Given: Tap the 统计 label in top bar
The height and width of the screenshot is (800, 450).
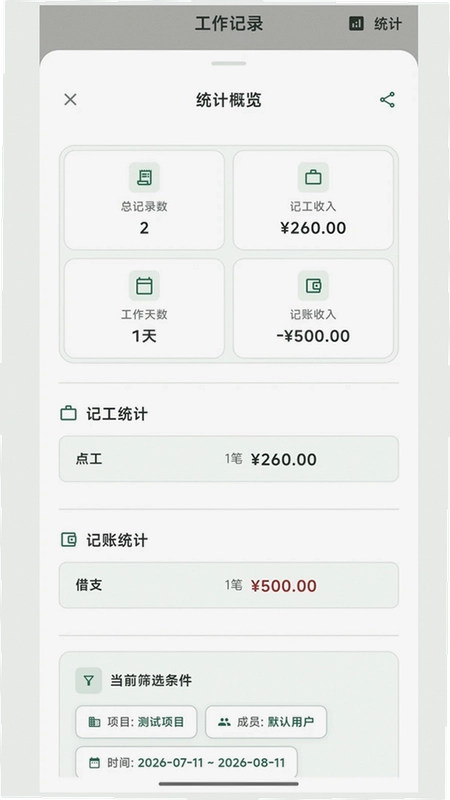Looking at the screenshot, I should point(388,23).
